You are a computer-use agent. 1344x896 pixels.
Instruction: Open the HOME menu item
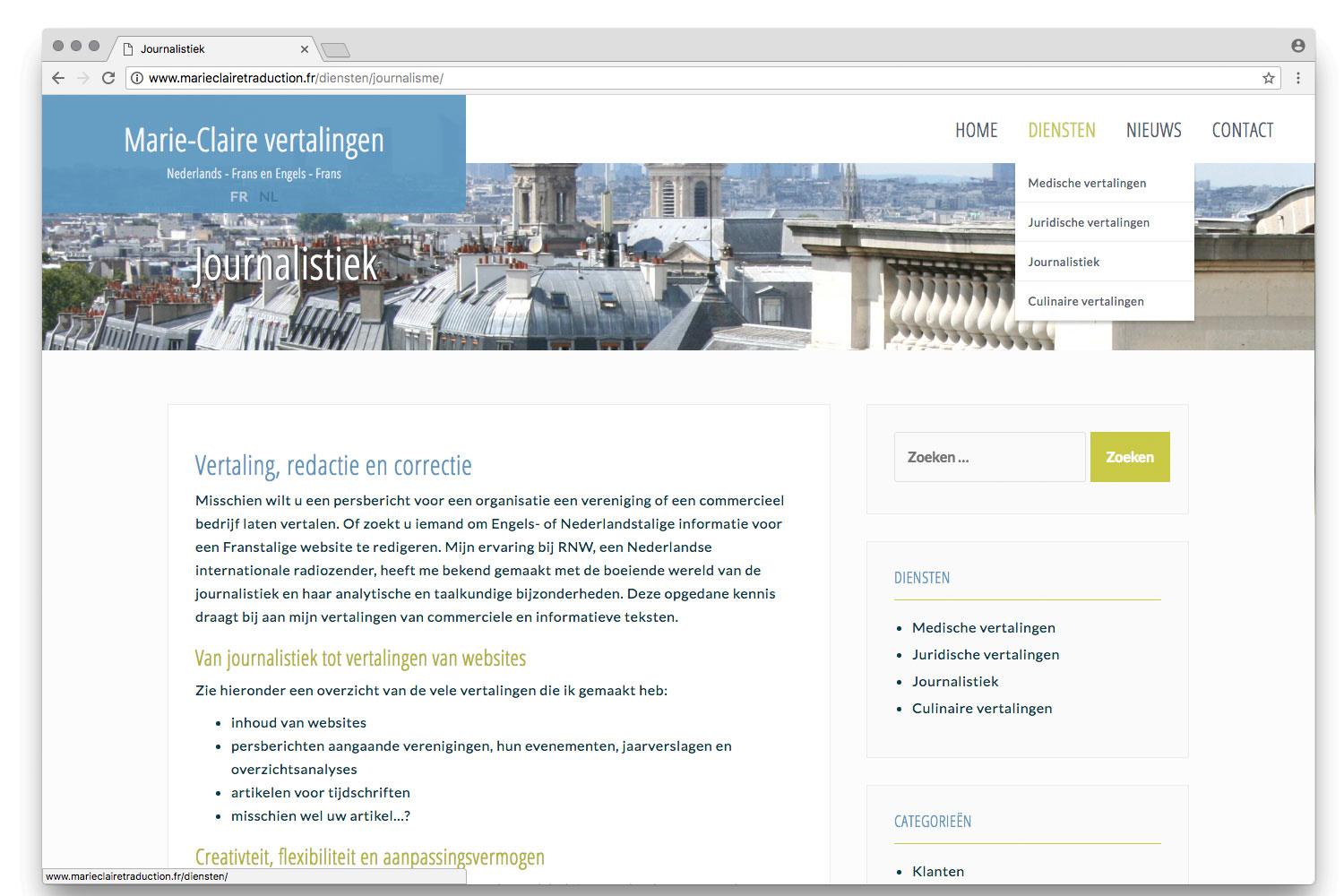click(x=977, y=130)
